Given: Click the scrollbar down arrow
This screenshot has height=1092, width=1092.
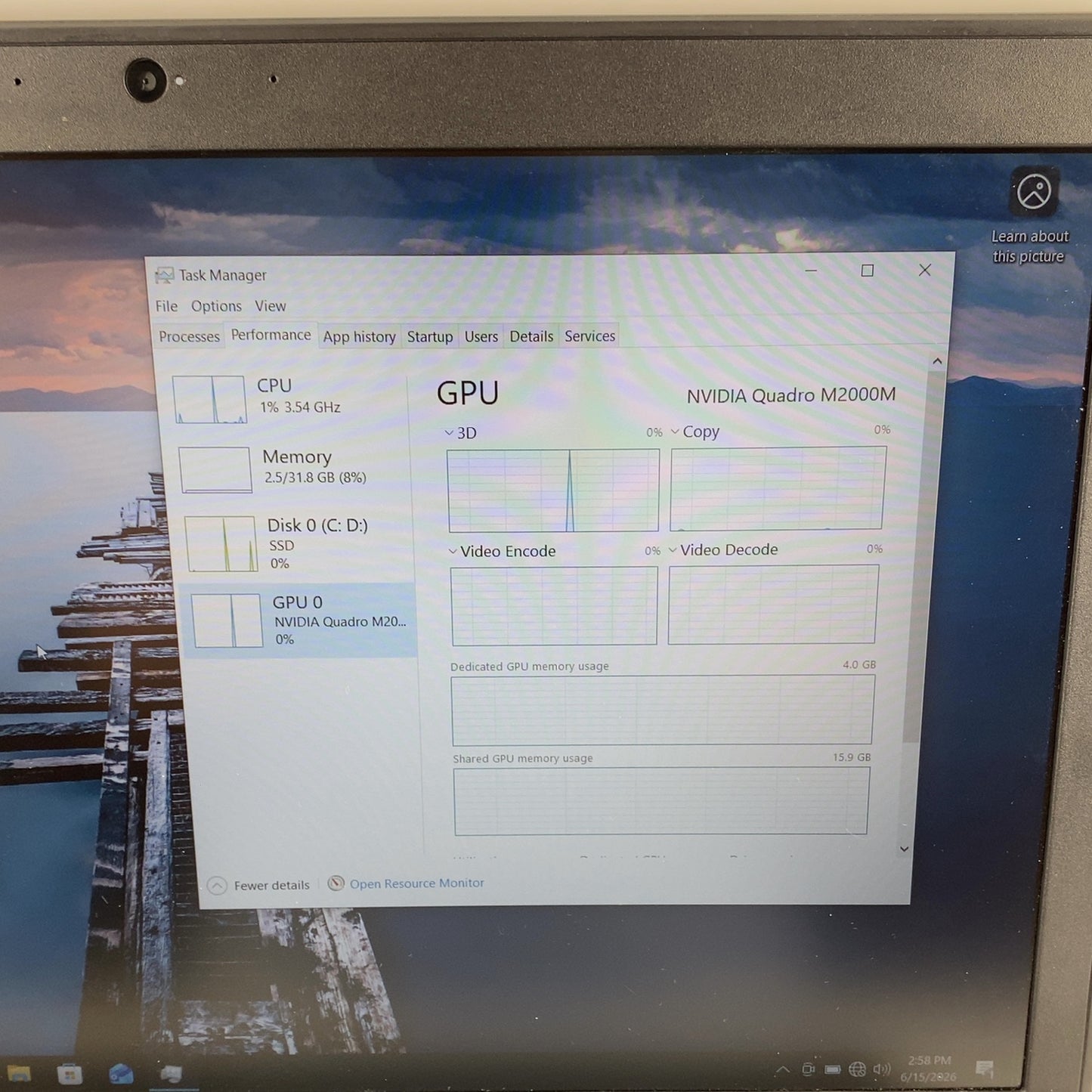Looking at the screenshot, I should [904, 849].
